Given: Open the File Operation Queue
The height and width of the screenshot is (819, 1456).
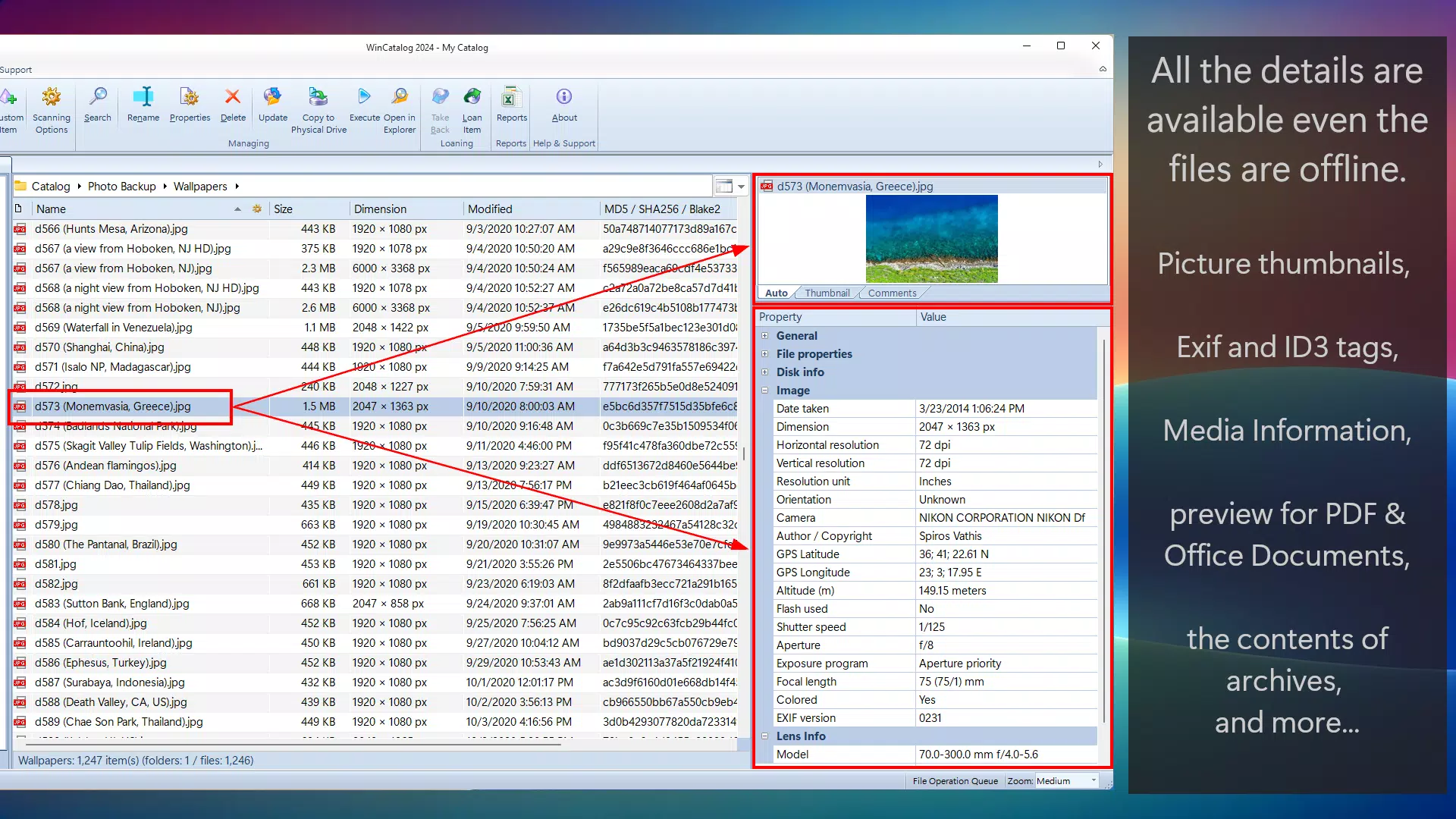Looking at the screenshot, I should (x=955, y=781).
